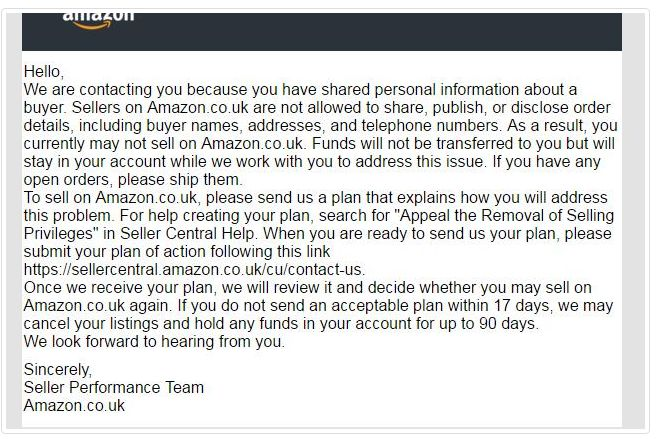Click 'Seller Central Help' text
Screen dimensions: 659x439
187,234
